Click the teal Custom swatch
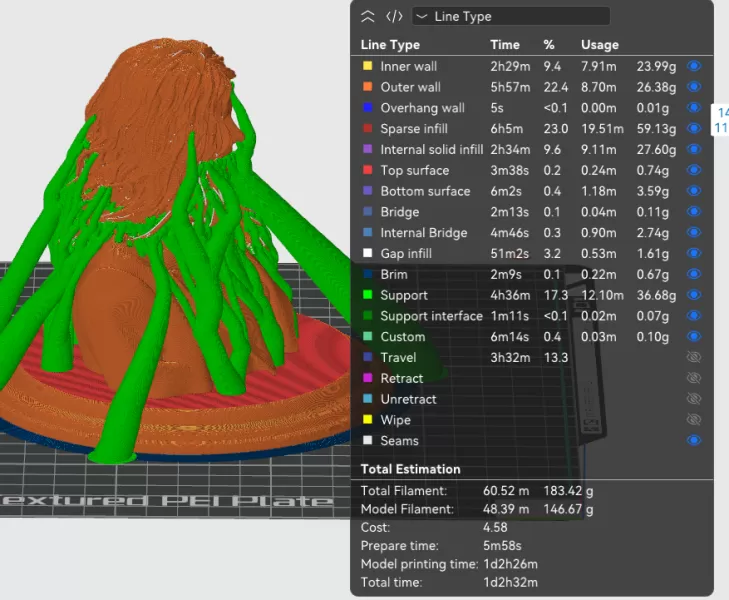 367,336
